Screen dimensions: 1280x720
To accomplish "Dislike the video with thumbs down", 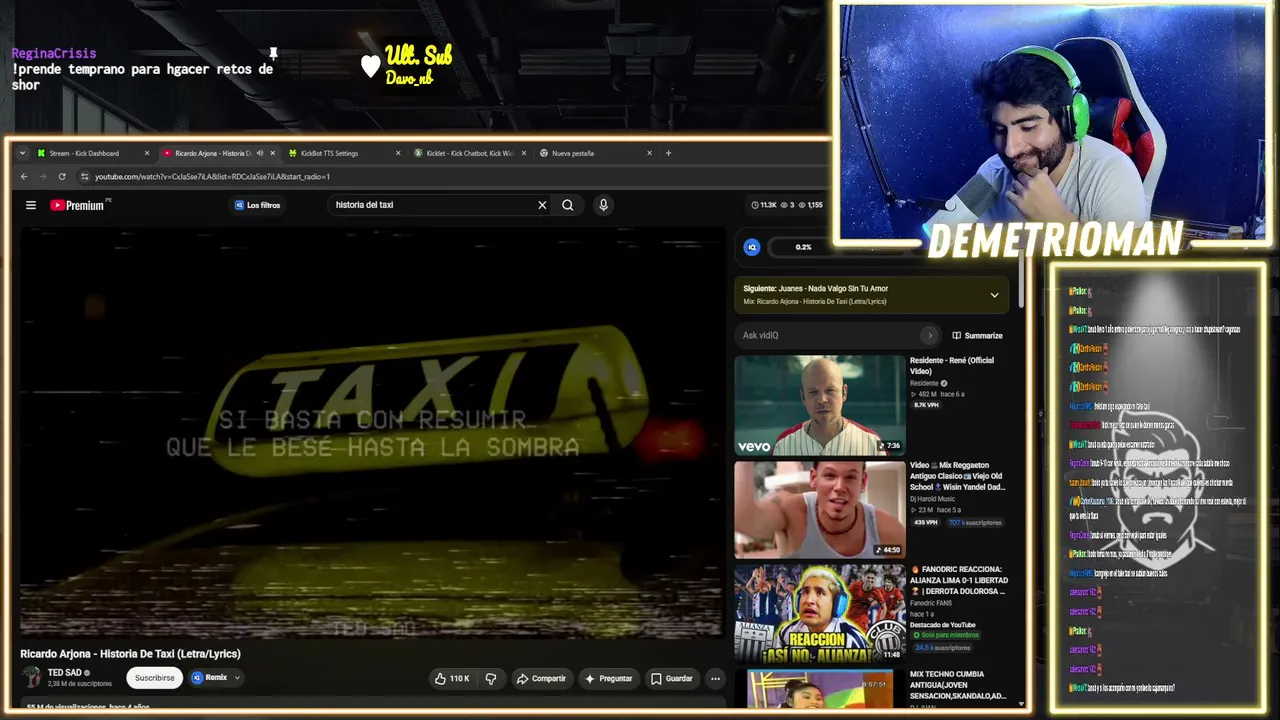I will click(491, 678).
